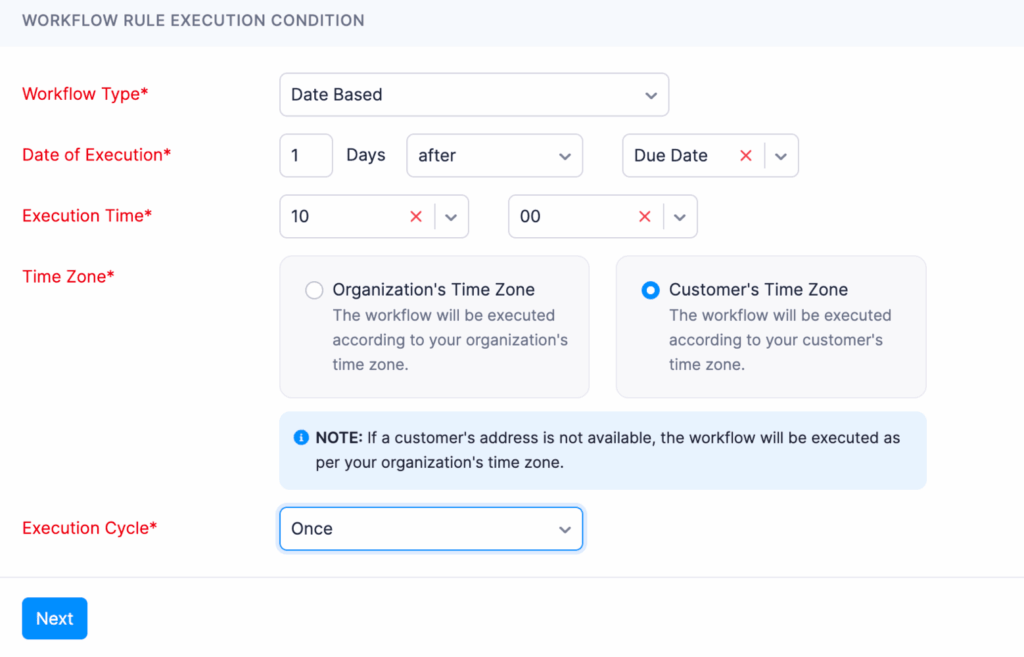Open the Due Date dropdown chevron
The height and width of the screenshot is (657, 1024).
[x=780, y=156]
